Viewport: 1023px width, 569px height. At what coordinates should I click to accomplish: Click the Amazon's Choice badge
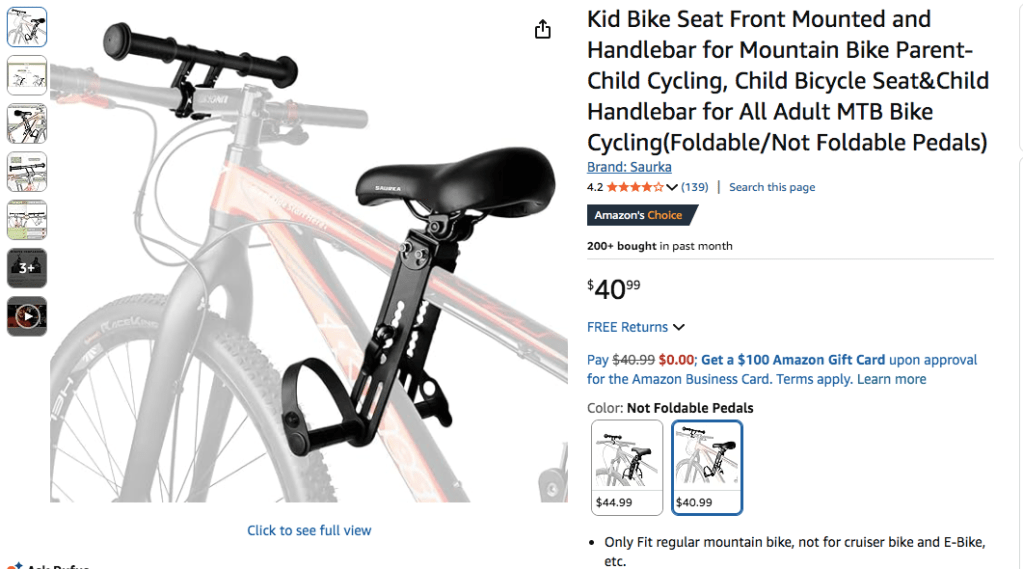tap(639, 215)
